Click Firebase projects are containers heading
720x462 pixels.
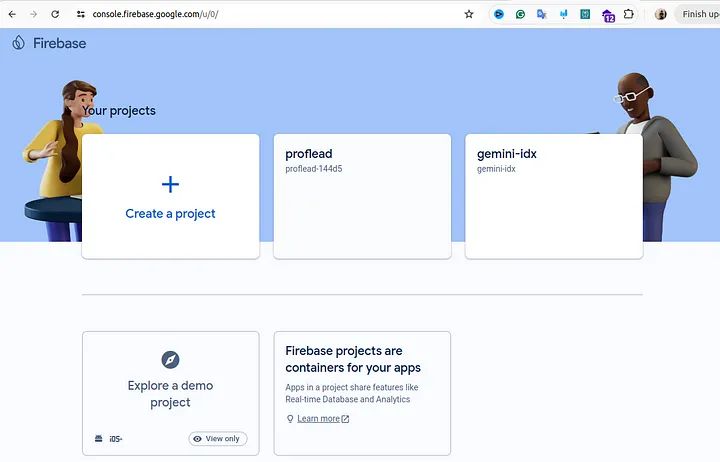pyautogui.click(x=353, y=359)
